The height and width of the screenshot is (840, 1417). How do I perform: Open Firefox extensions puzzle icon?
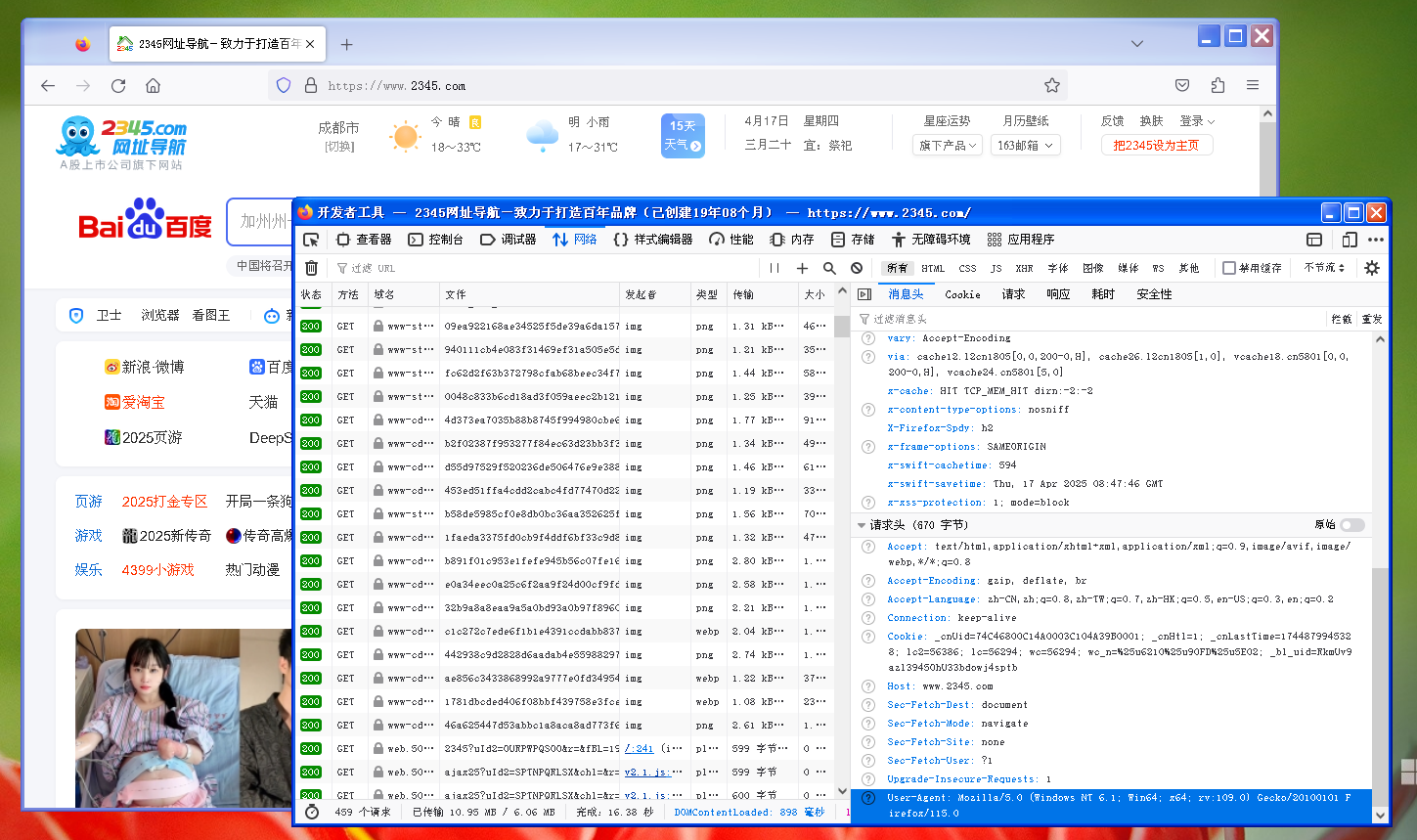[x=1218, y=85]
